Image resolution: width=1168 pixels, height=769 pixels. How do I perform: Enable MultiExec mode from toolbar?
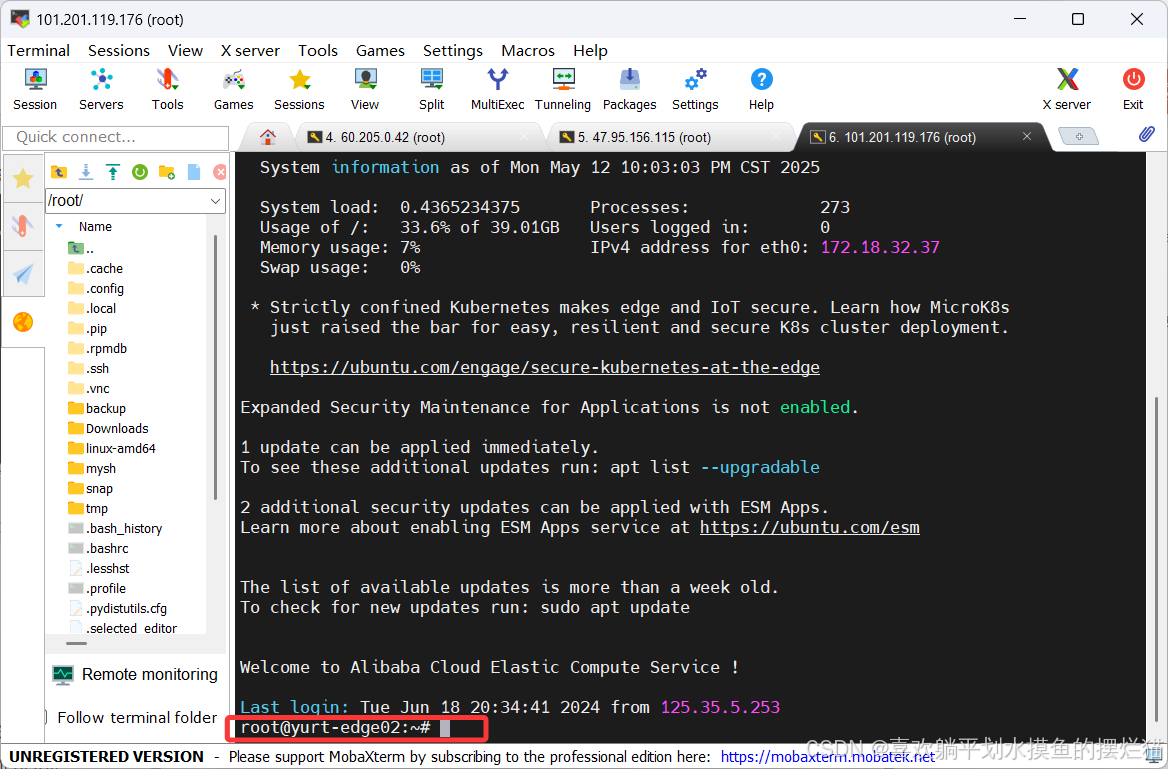pos(498,89)
